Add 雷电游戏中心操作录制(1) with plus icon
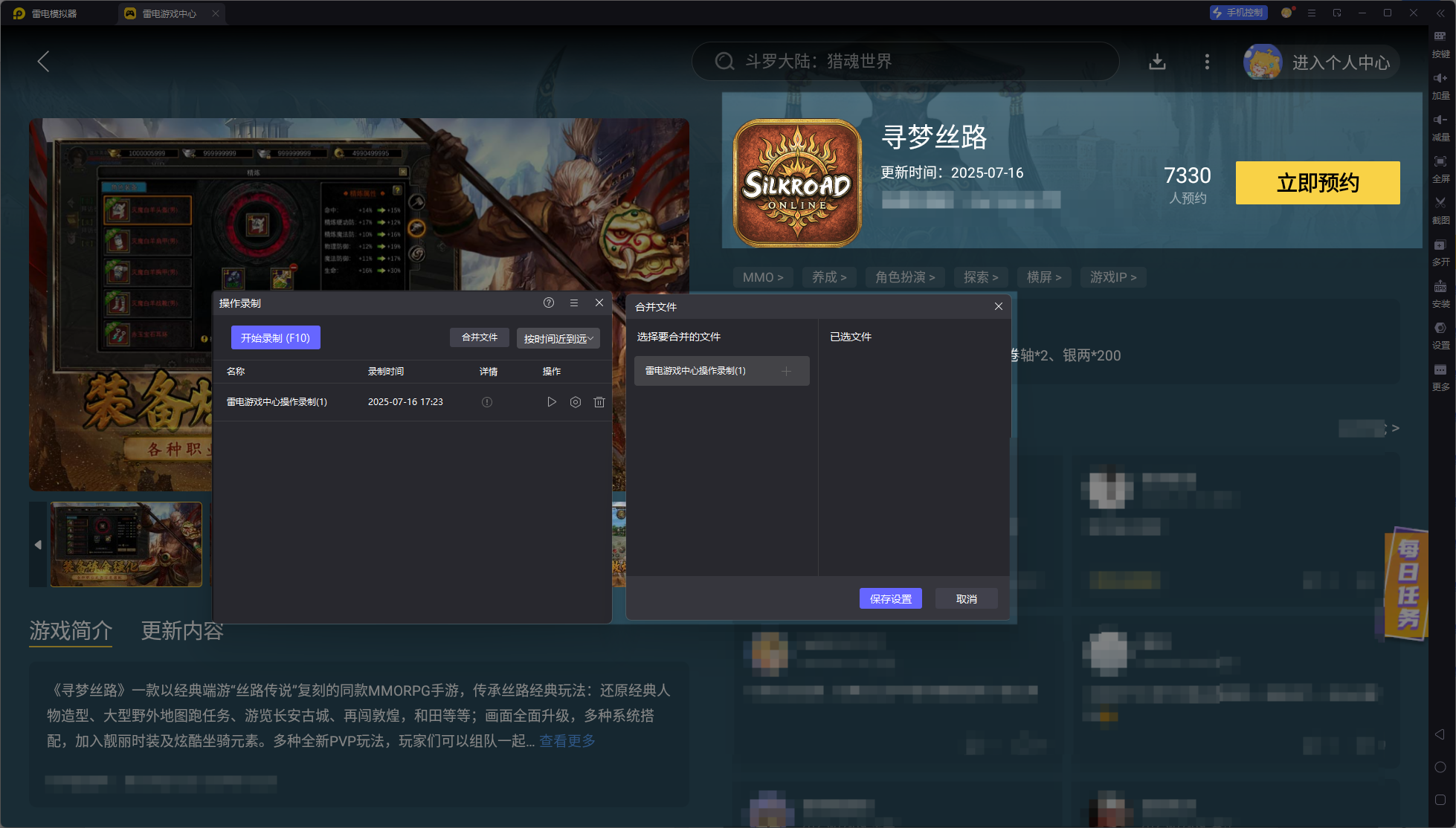Viewport: 1456px width, 828px height. point(787,371)
